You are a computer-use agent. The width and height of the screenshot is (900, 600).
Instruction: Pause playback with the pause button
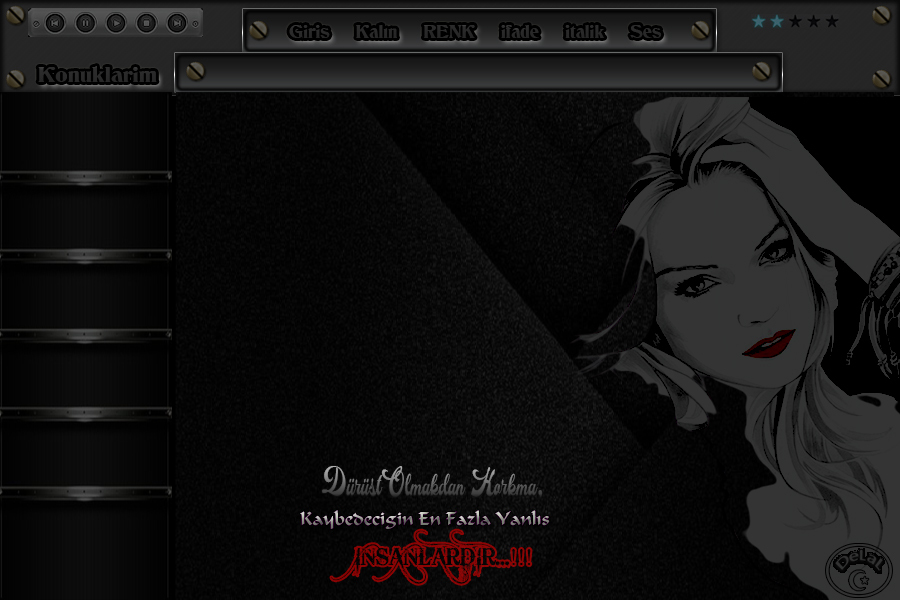coord(86,22)
